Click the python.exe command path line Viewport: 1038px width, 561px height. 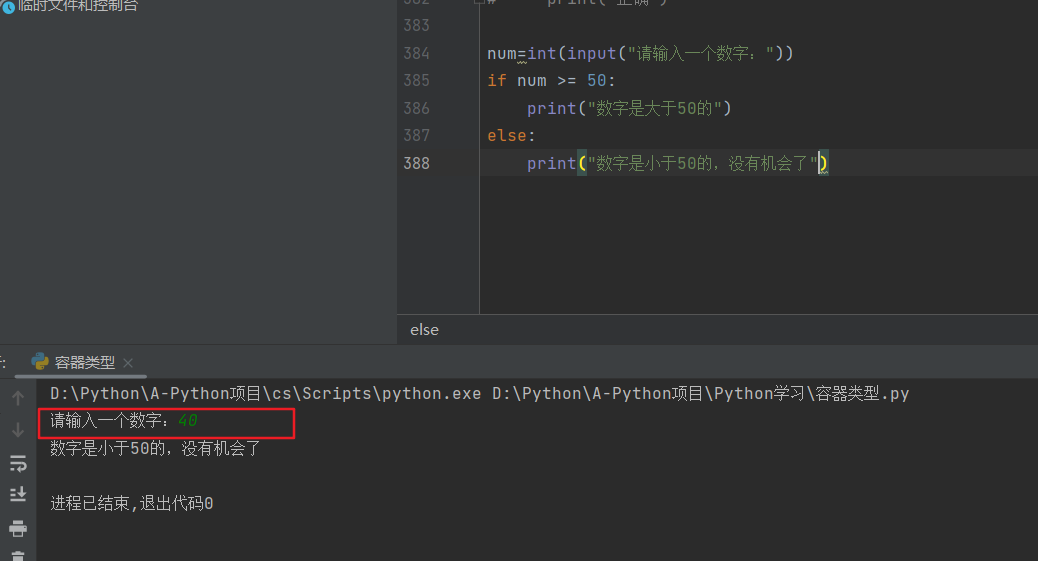(479, 393)
